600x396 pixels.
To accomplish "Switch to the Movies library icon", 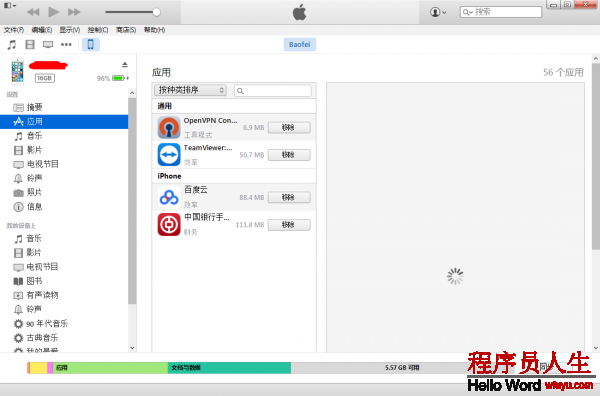I will pyautogui.click(x=30, y=45).
